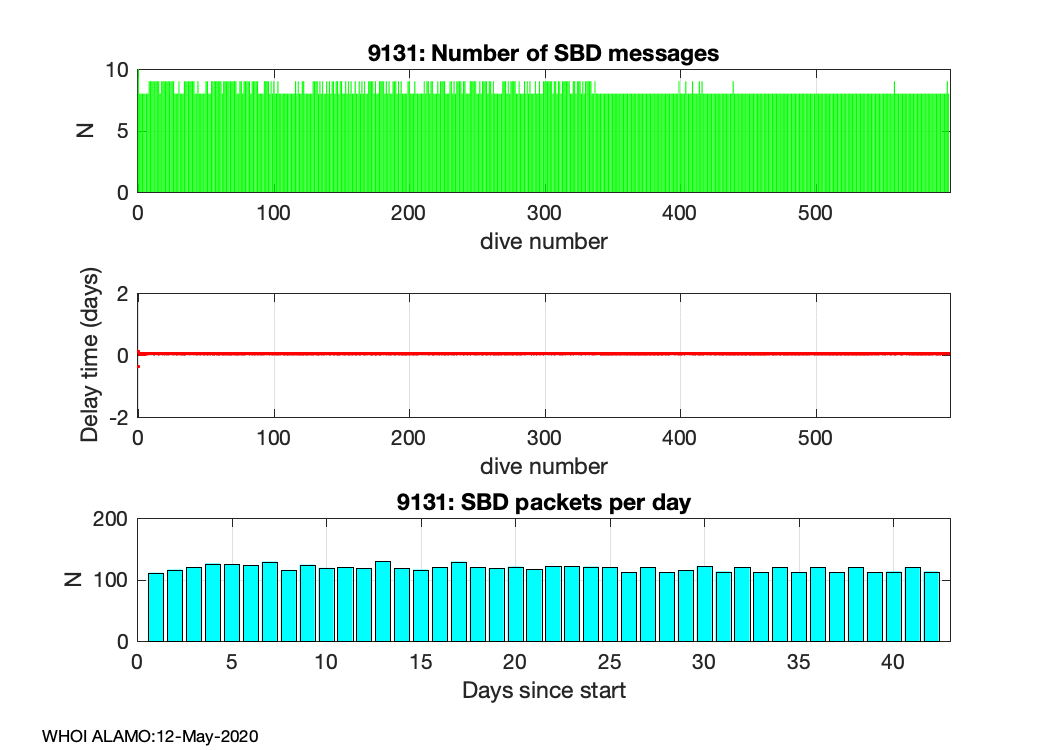Click the red delay time data line
The height and width of the screenshot is (750, 1050).
pos(543,354)
